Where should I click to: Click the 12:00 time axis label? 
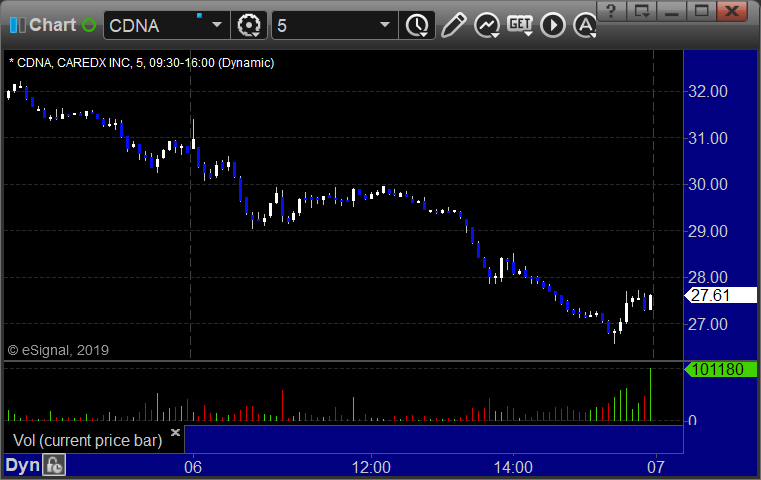[x=371, y=467]
